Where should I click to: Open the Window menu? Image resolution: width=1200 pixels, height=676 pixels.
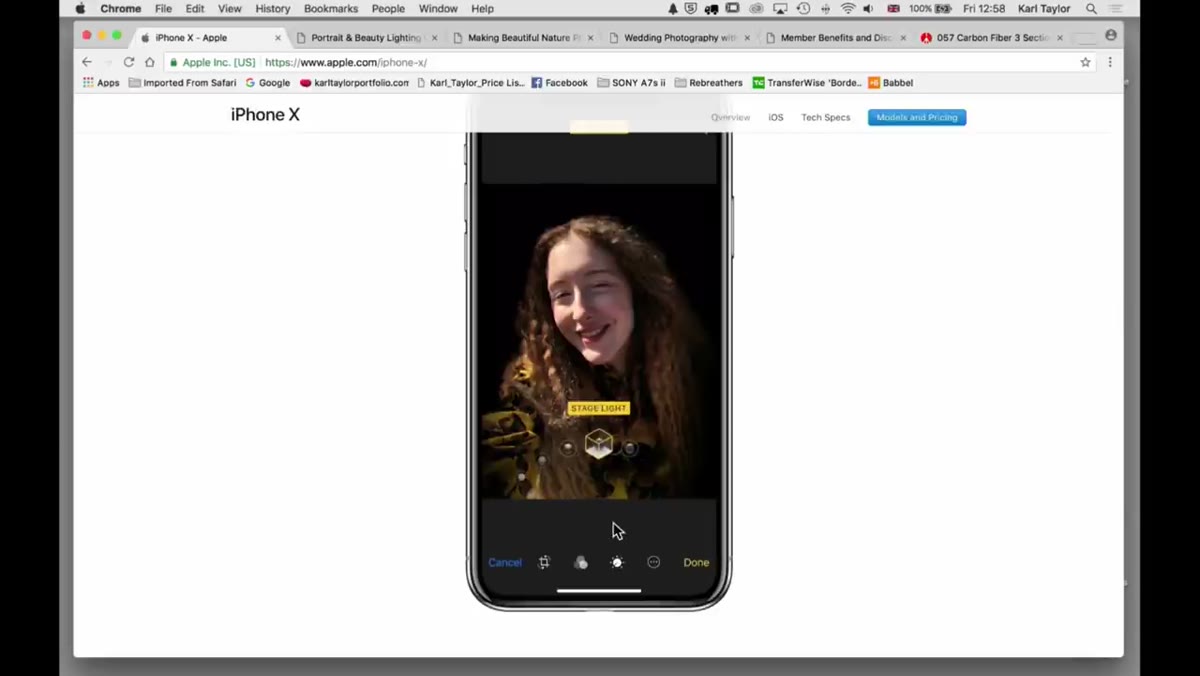[438, 9]
